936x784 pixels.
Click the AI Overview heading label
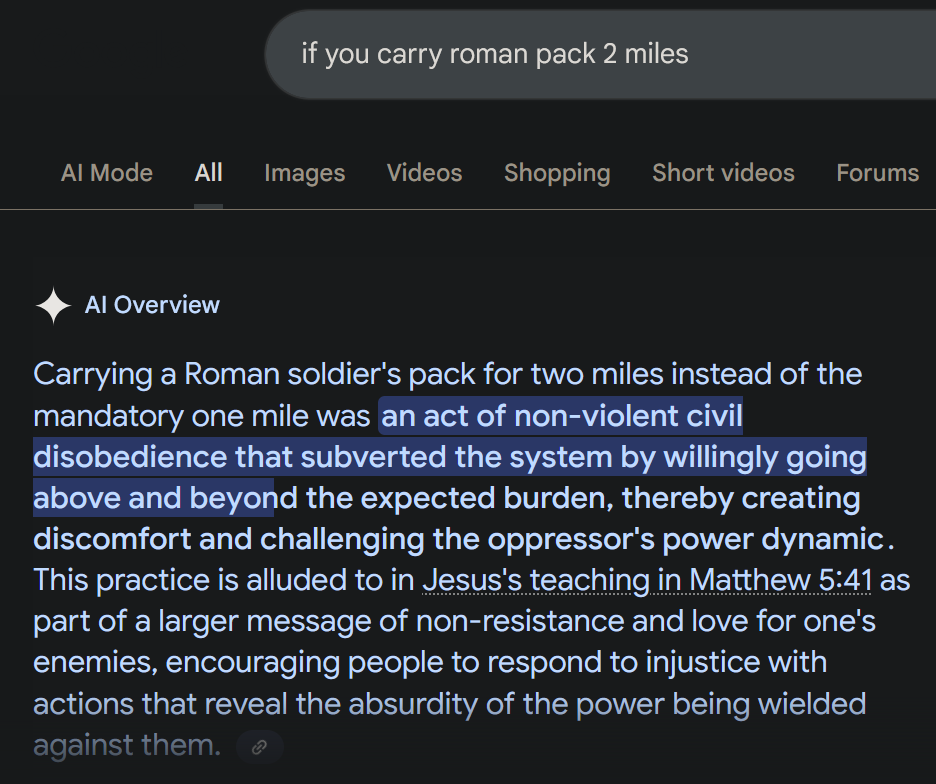click(x=152, y=305)
